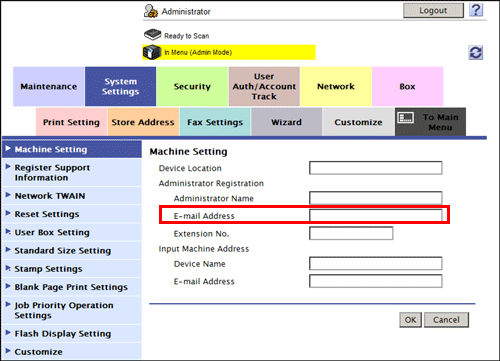The image size is (500, 361).
Task: Expand Network TWAIN menu arrow
Action: click(x=8, y=195)
